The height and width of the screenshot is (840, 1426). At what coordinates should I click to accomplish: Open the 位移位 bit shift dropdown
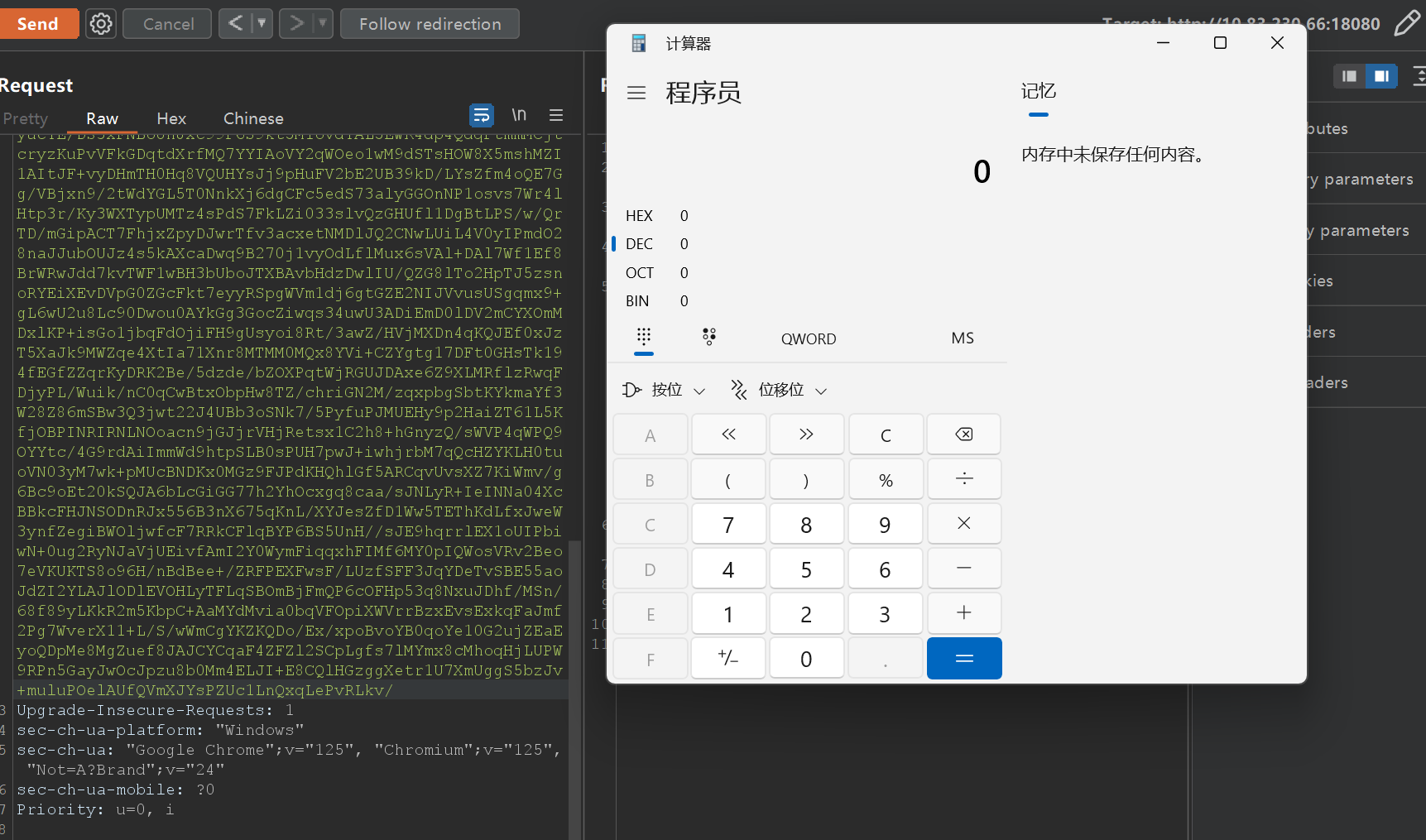pyautogui.click(x=779, y=390)
